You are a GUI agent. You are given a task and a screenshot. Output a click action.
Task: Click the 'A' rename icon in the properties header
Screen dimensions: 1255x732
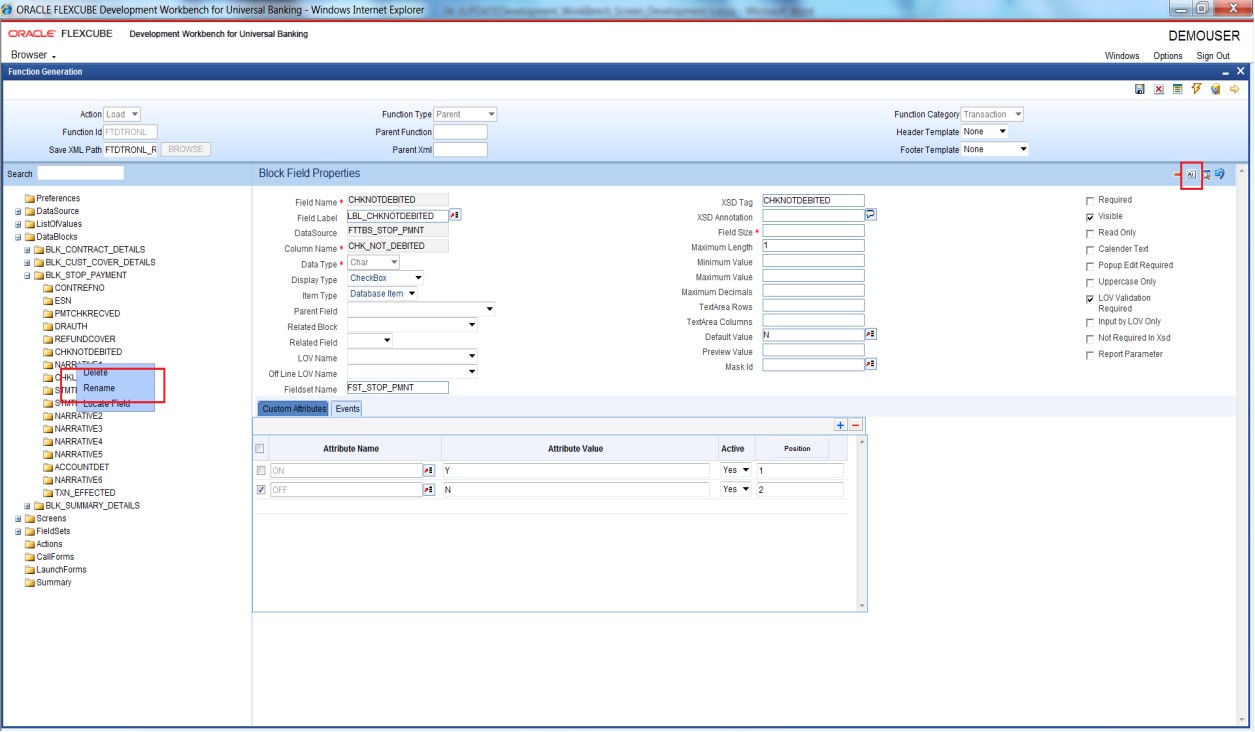tap(1191, 175)
